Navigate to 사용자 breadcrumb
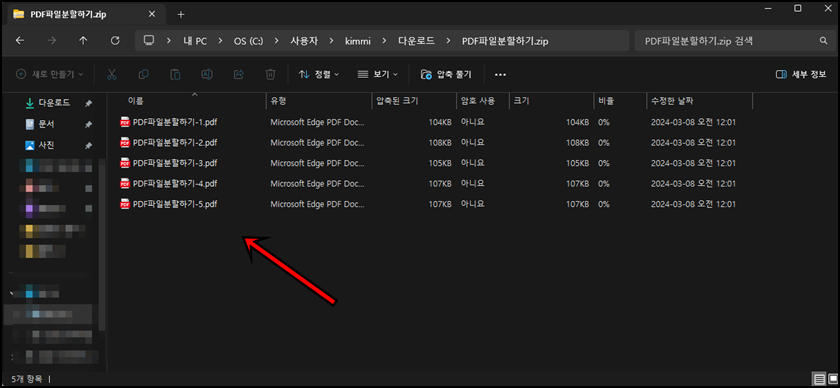 click(304, 41)
